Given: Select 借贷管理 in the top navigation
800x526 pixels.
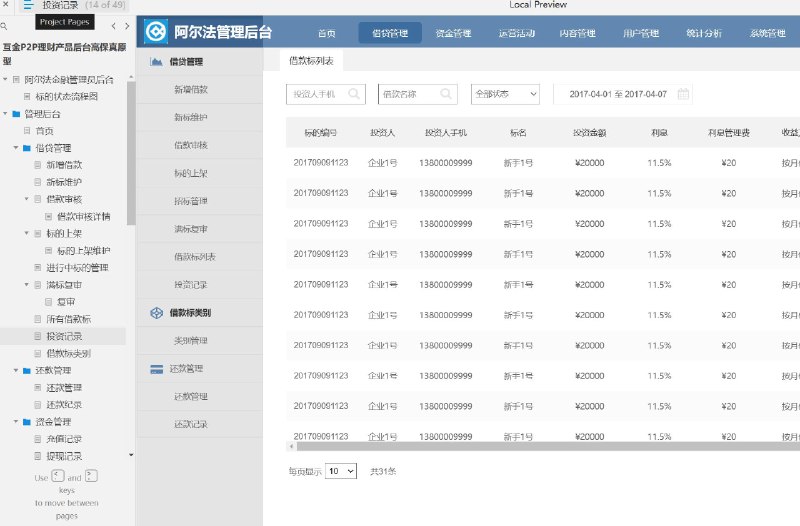Looking at the screenshot, I should tap(390, 33).
